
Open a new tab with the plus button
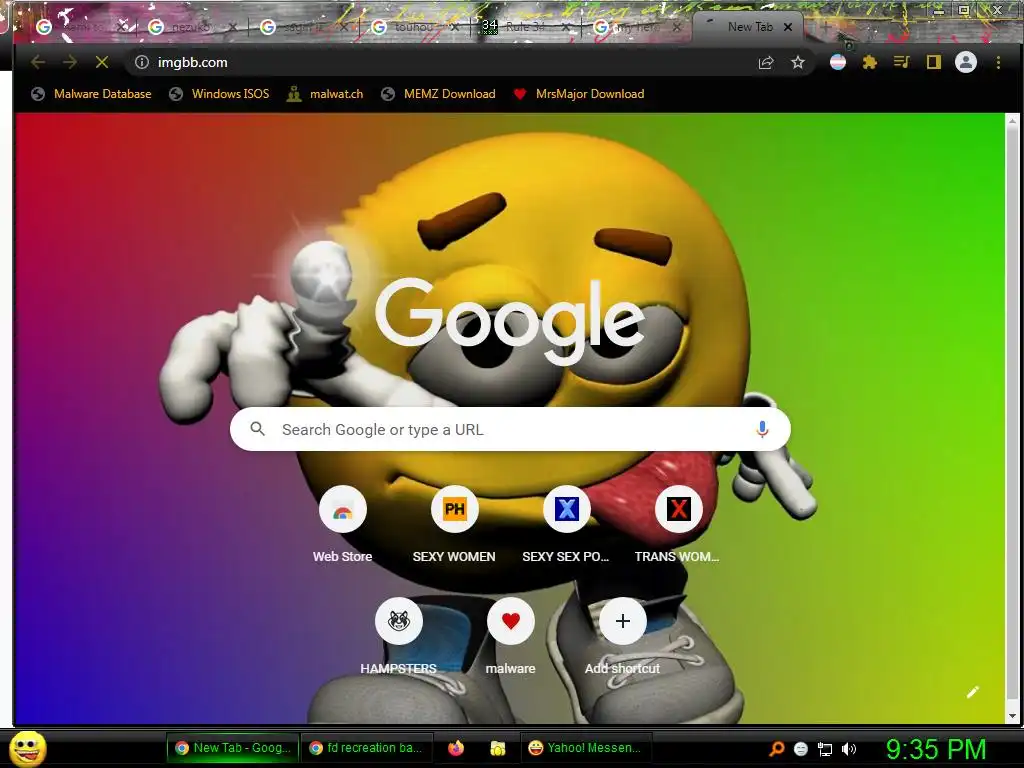click(x=825, y=27)
